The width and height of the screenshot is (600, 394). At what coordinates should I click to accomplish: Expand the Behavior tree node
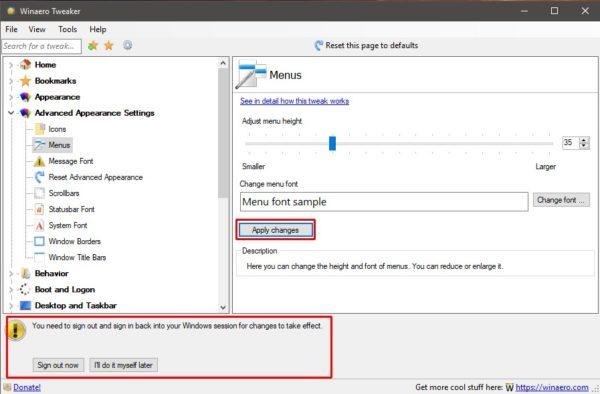(x=11, y=274)
